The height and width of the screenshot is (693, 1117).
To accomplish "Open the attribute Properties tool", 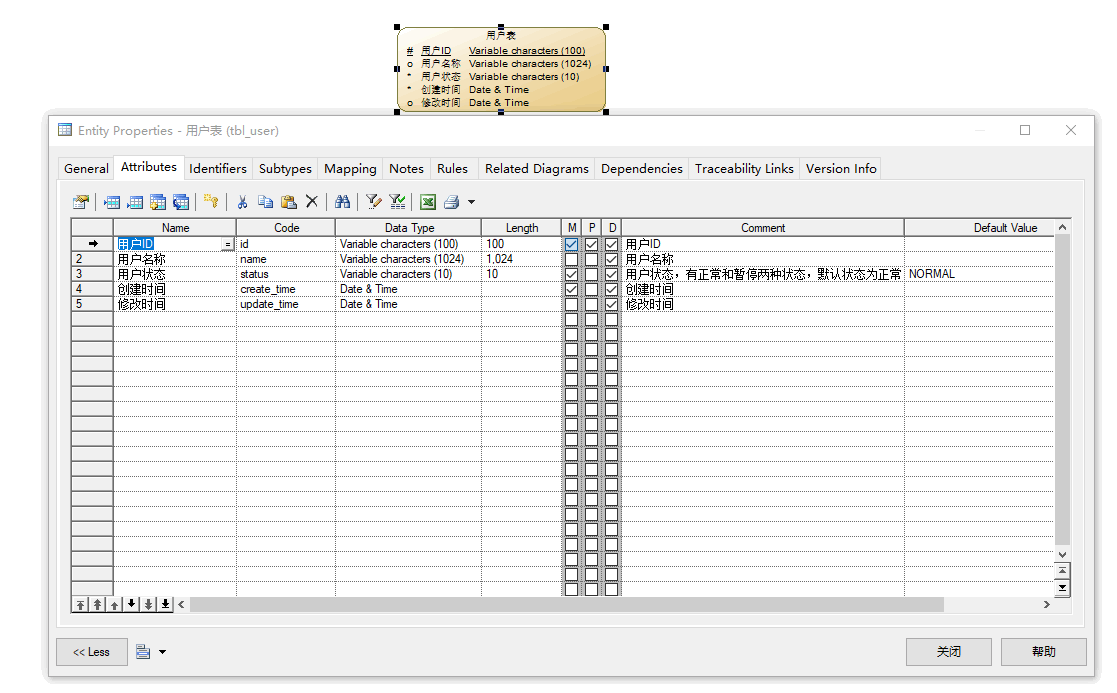I will coord(81,202).
